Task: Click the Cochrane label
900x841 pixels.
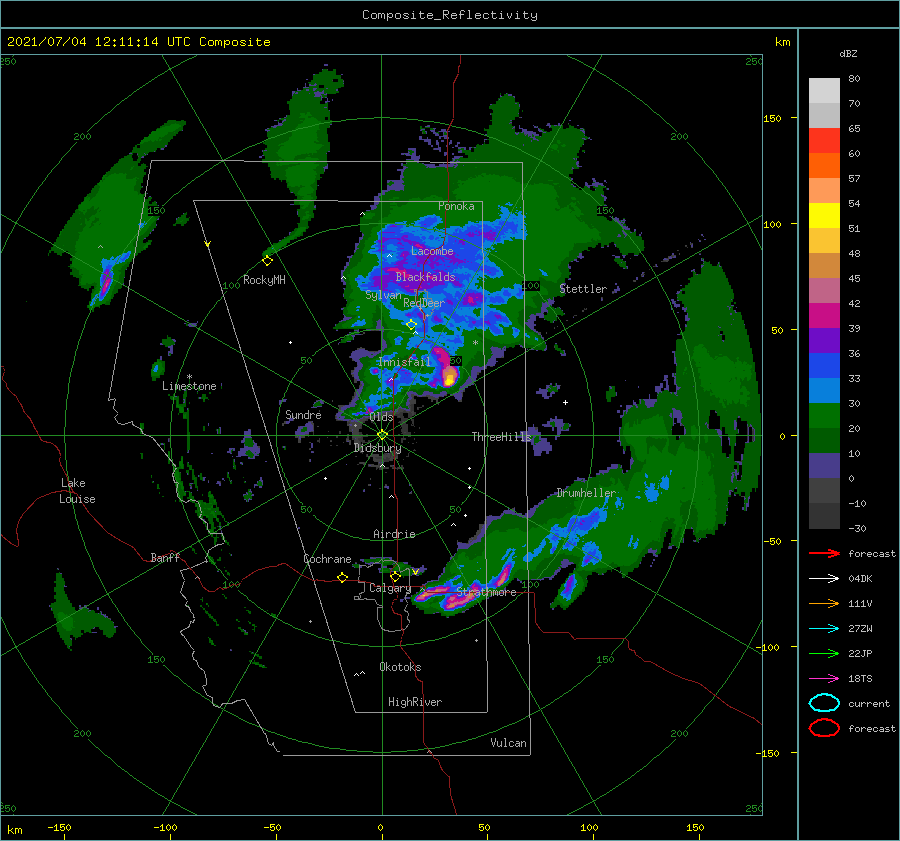Action: tap(327, 559)
